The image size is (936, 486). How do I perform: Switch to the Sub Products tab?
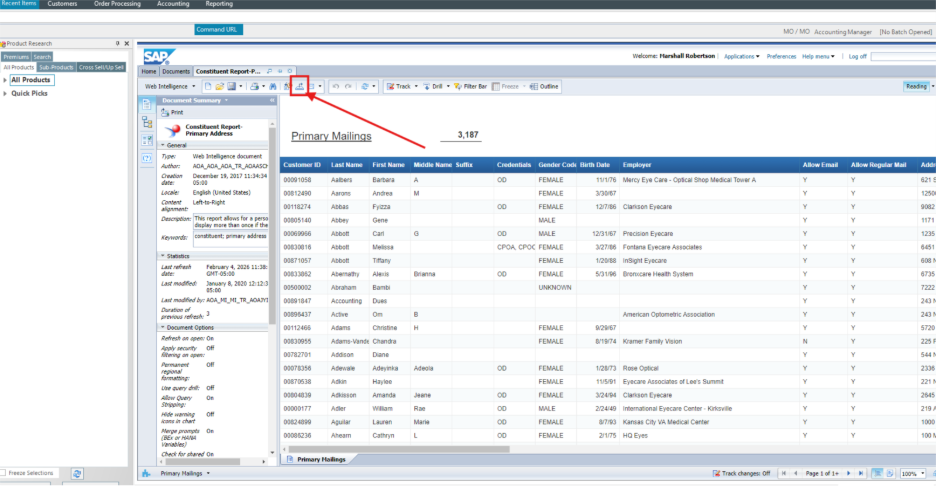(56, 67)
